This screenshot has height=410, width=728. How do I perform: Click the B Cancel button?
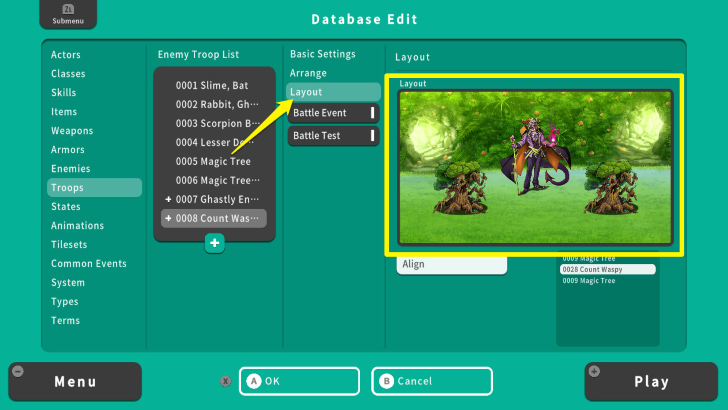pos(432,381)
